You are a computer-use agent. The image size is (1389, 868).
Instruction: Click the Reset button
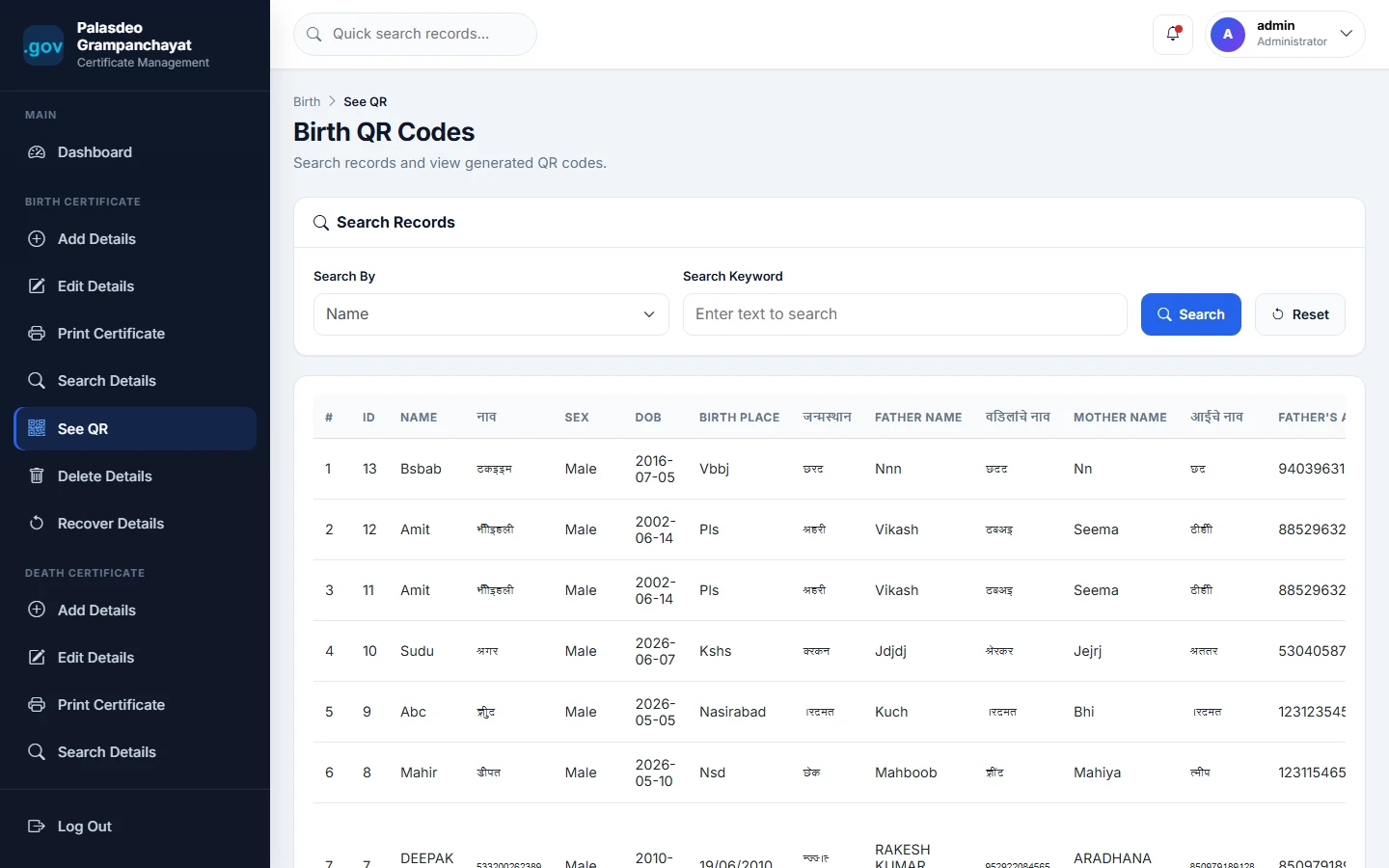(1300, 314)
